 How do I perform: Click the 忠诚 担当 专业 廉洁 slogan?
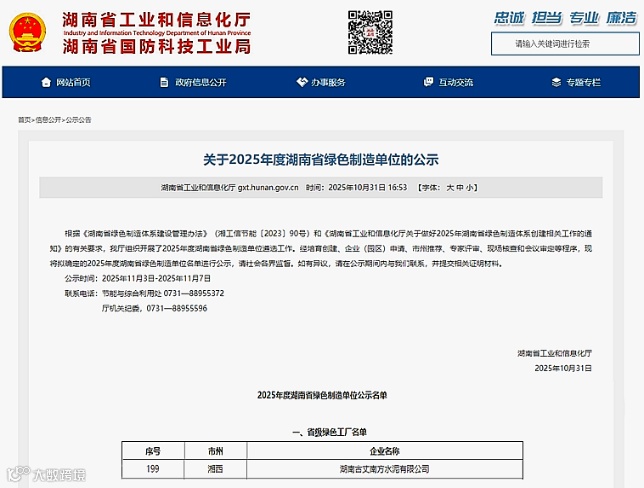coord(565,18)
